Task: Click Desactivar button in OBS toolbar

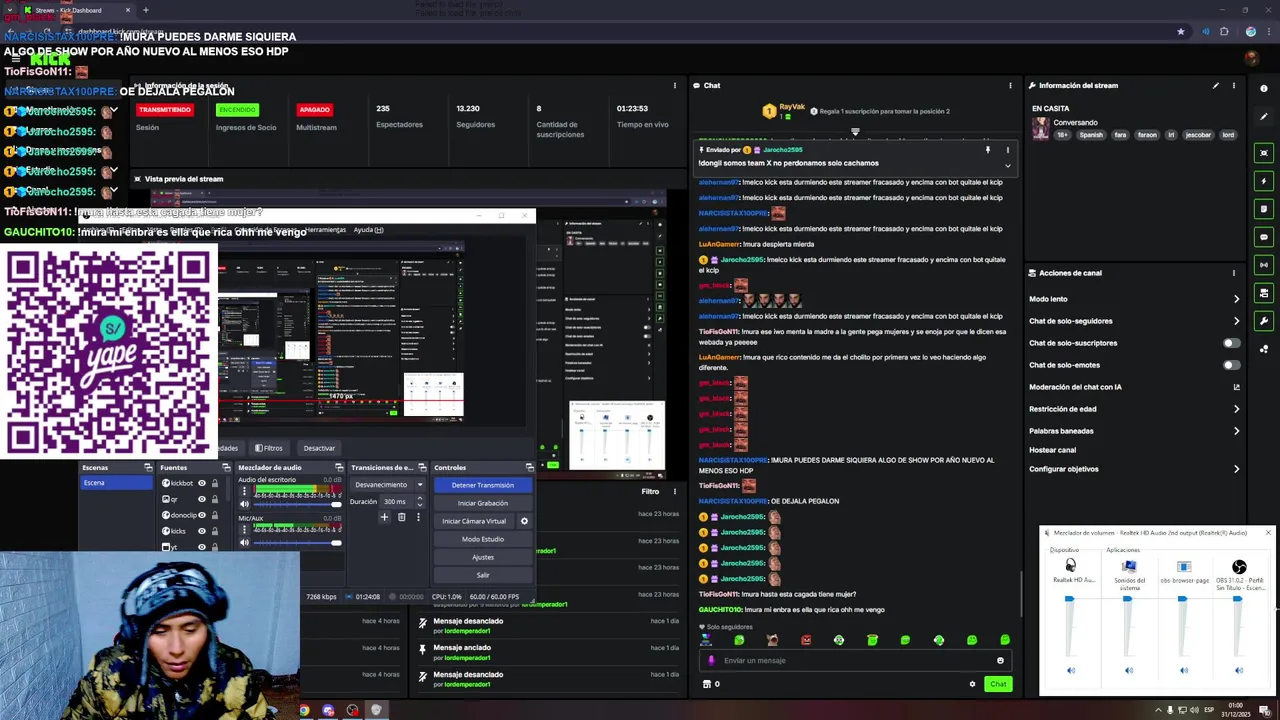Action: coord(319,448)
